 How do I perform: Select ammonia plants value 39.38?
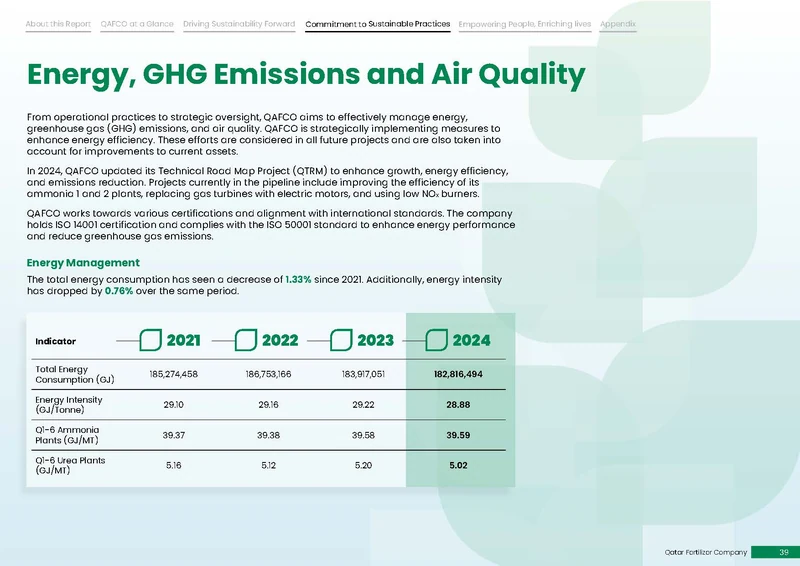point(268,435)
